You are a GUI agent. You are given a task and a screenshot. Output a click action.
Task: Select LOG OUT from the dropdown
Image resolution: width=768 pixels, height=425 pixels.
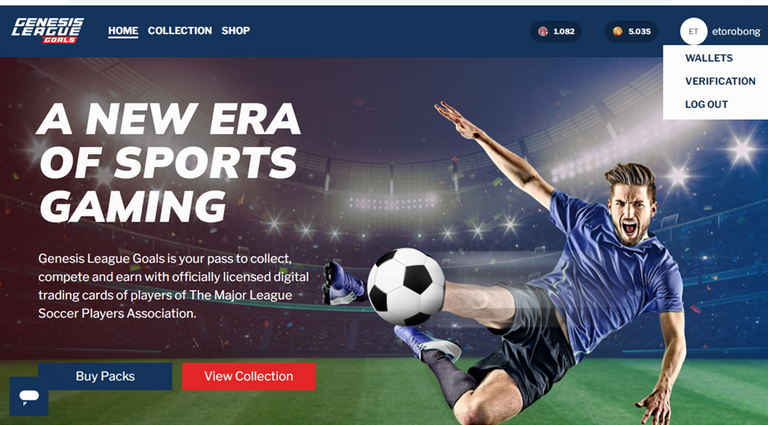coord(706,104)
